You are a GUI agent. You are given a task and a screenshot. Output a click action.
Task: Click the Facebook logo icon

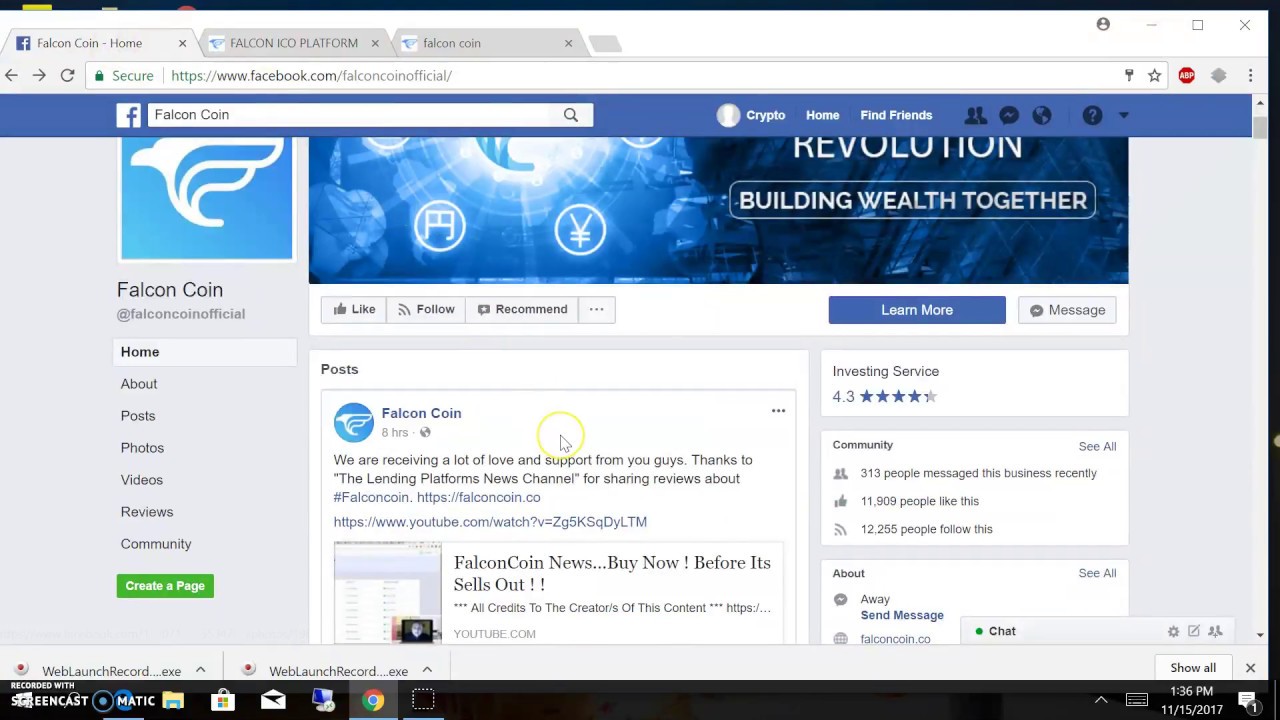click(128, 115)
